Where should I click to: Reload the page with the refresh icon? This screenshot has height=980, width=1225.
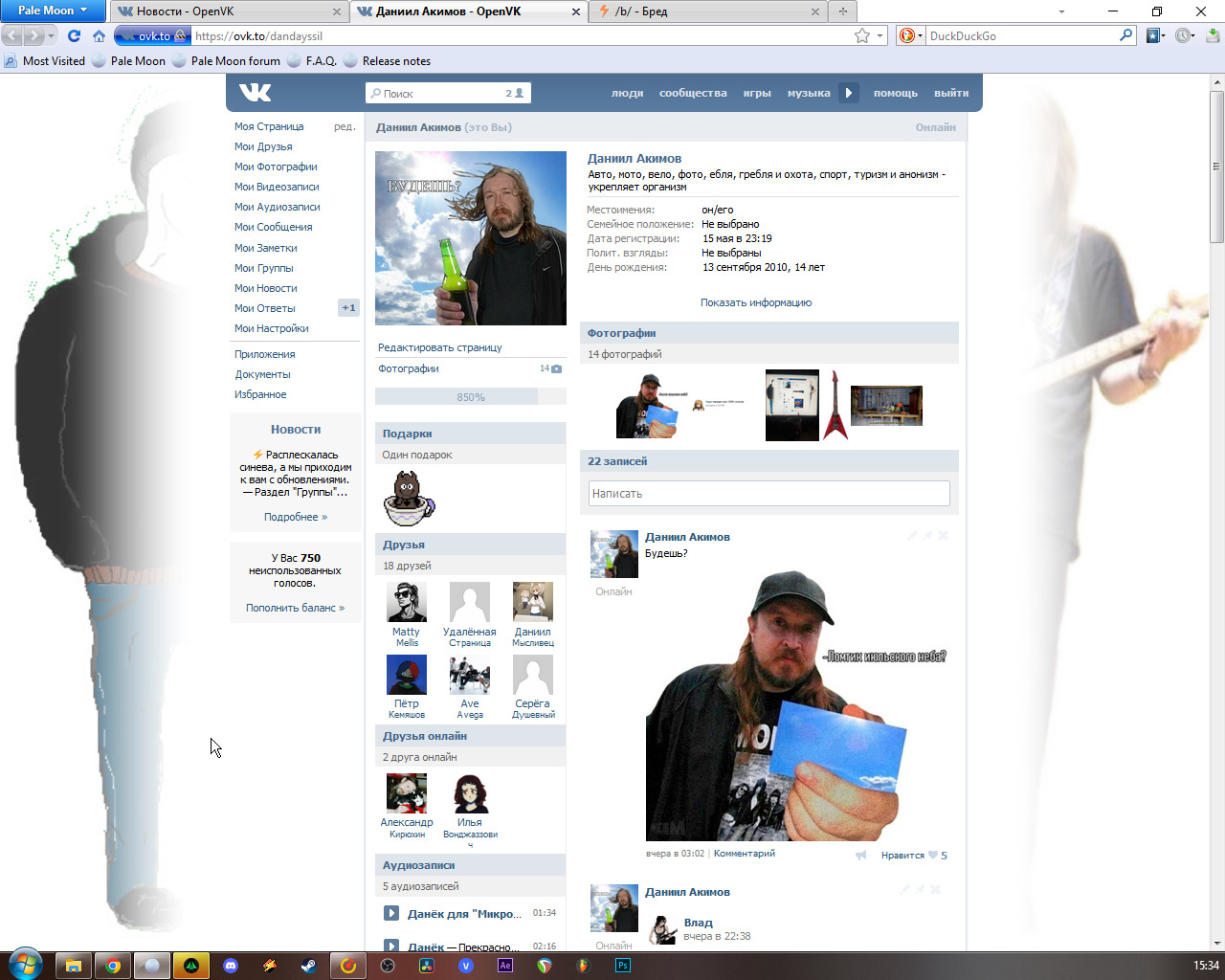click(74, 35)
